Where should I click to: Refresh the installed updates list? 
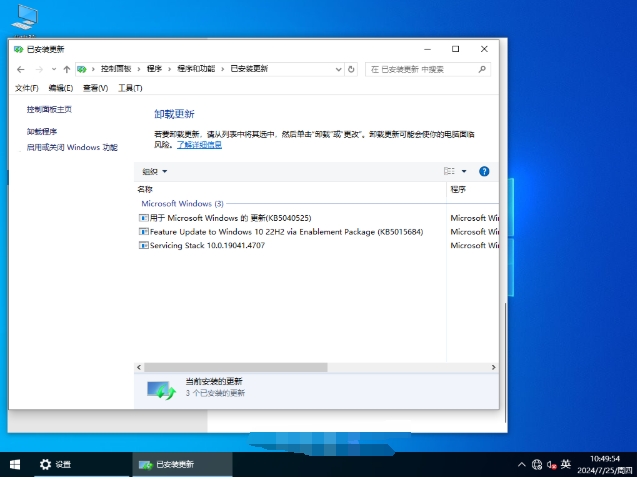coord(351,69)
